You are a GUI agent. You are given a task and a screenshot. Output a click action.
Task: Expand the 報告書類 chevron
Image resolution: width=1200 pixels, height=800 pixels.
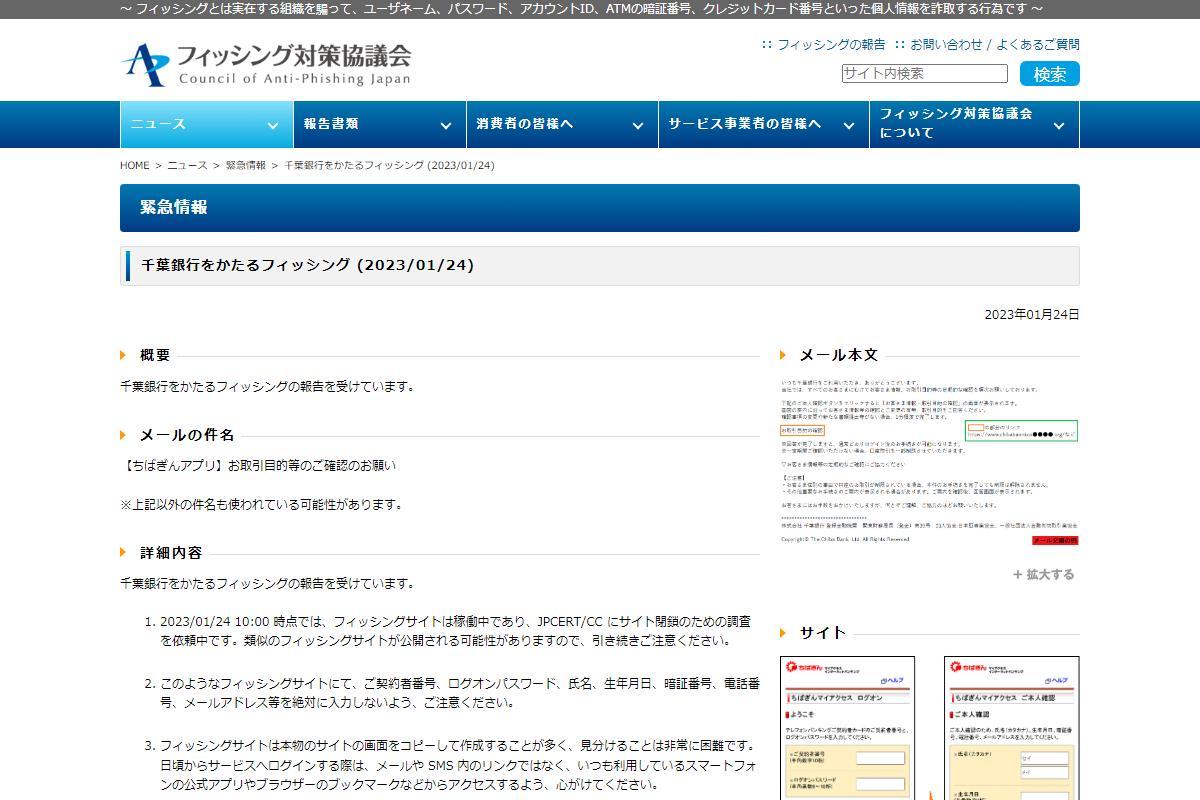[x=445, y=125]
